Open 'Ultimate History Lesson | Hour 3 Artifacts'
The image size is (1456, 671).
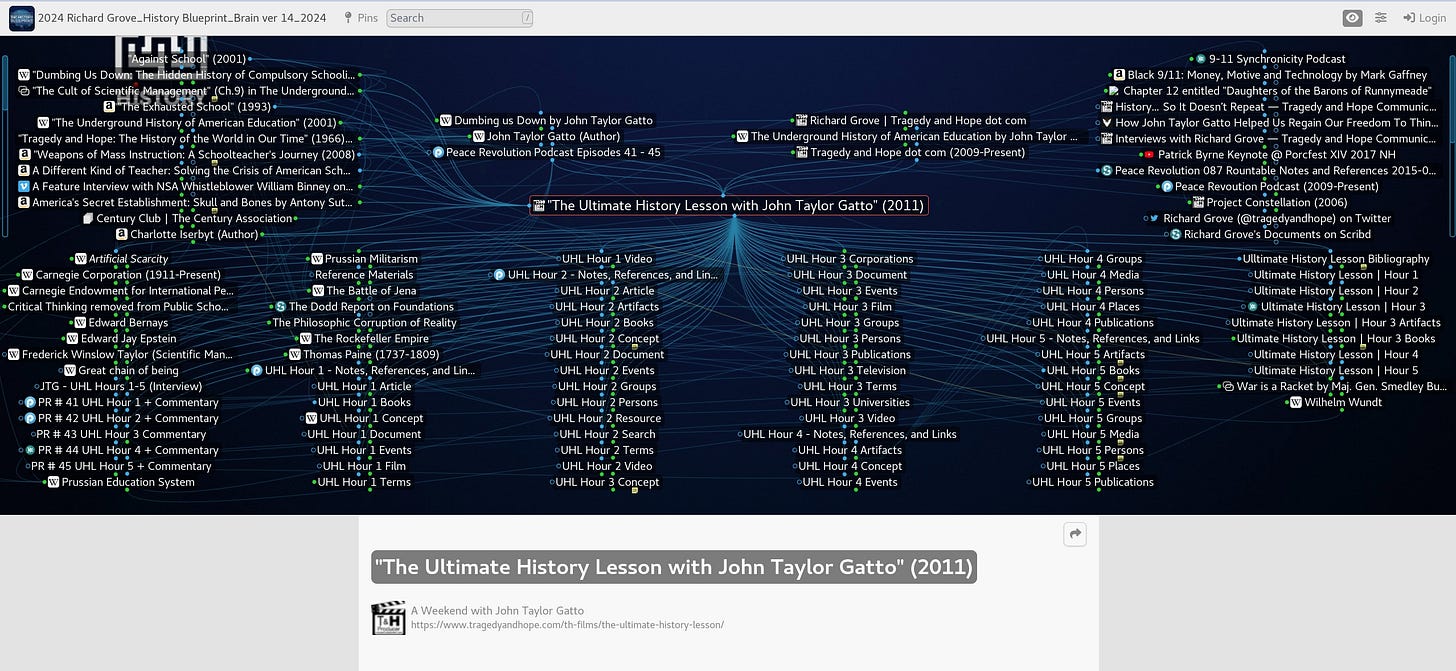coord(1336,322)
